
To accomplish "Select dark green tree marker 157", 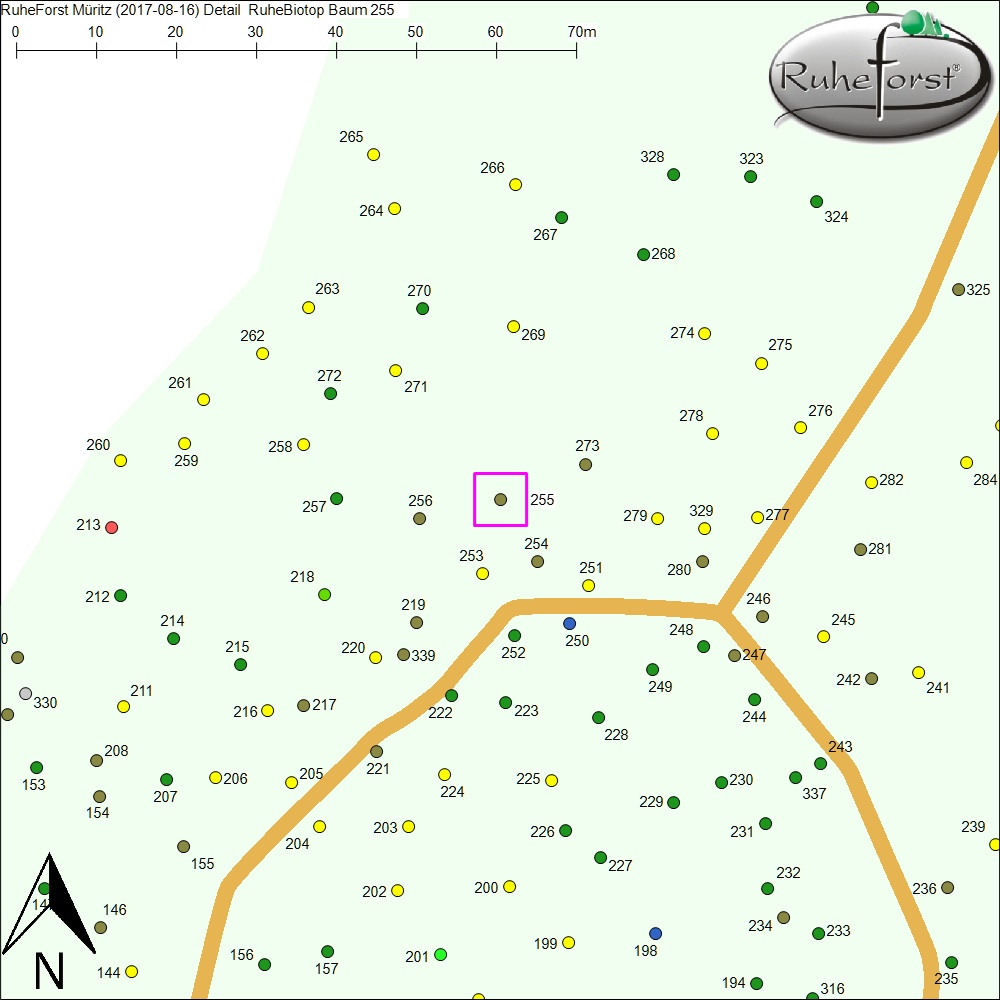I will tap(327, 951).
